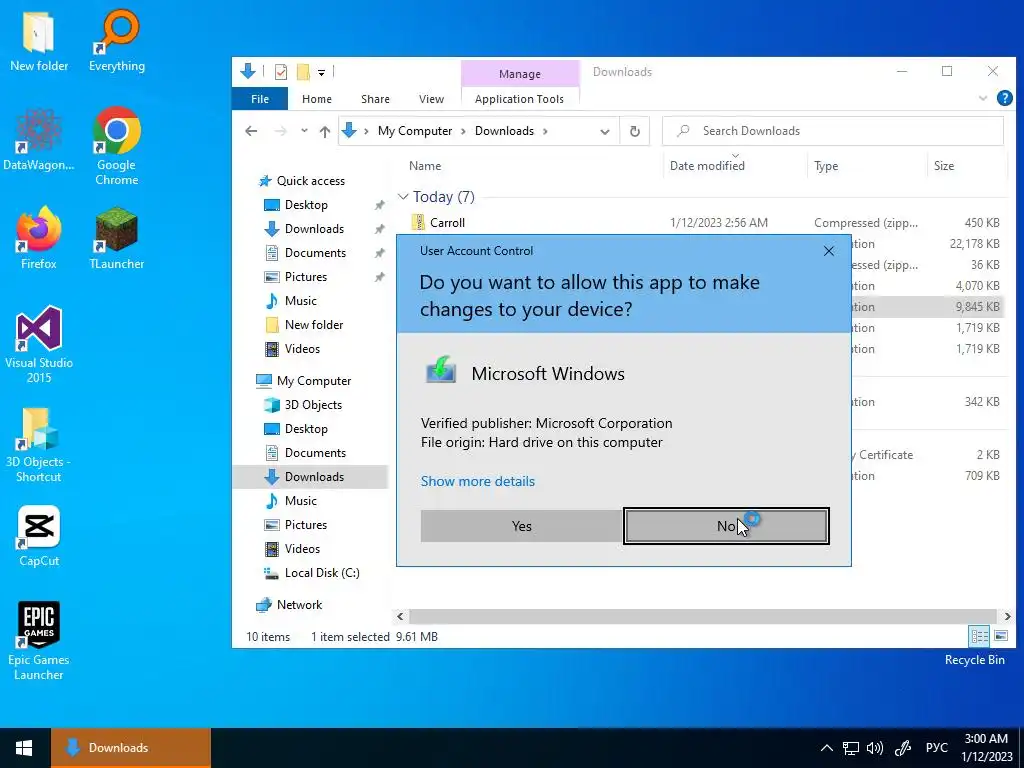This screenshot has height=768, width=1024.
Task: Click Show more details link
Action: 477,481
